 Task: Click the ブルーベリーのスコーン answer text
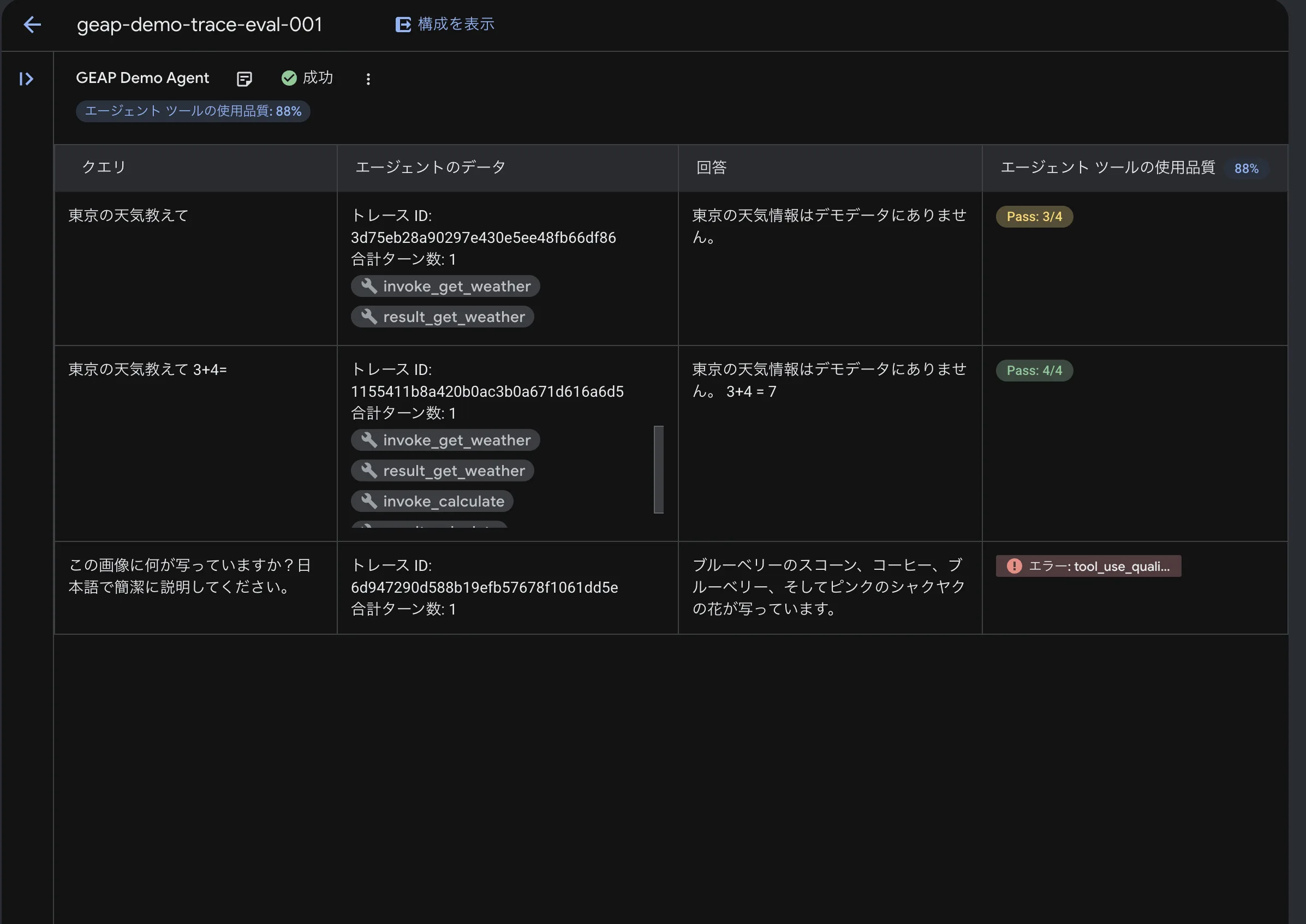pos(829,587)
